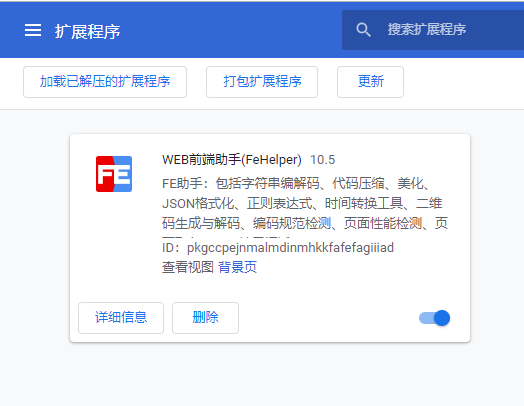Click the FeHelper FE extension icon

(x=114, y=174)
